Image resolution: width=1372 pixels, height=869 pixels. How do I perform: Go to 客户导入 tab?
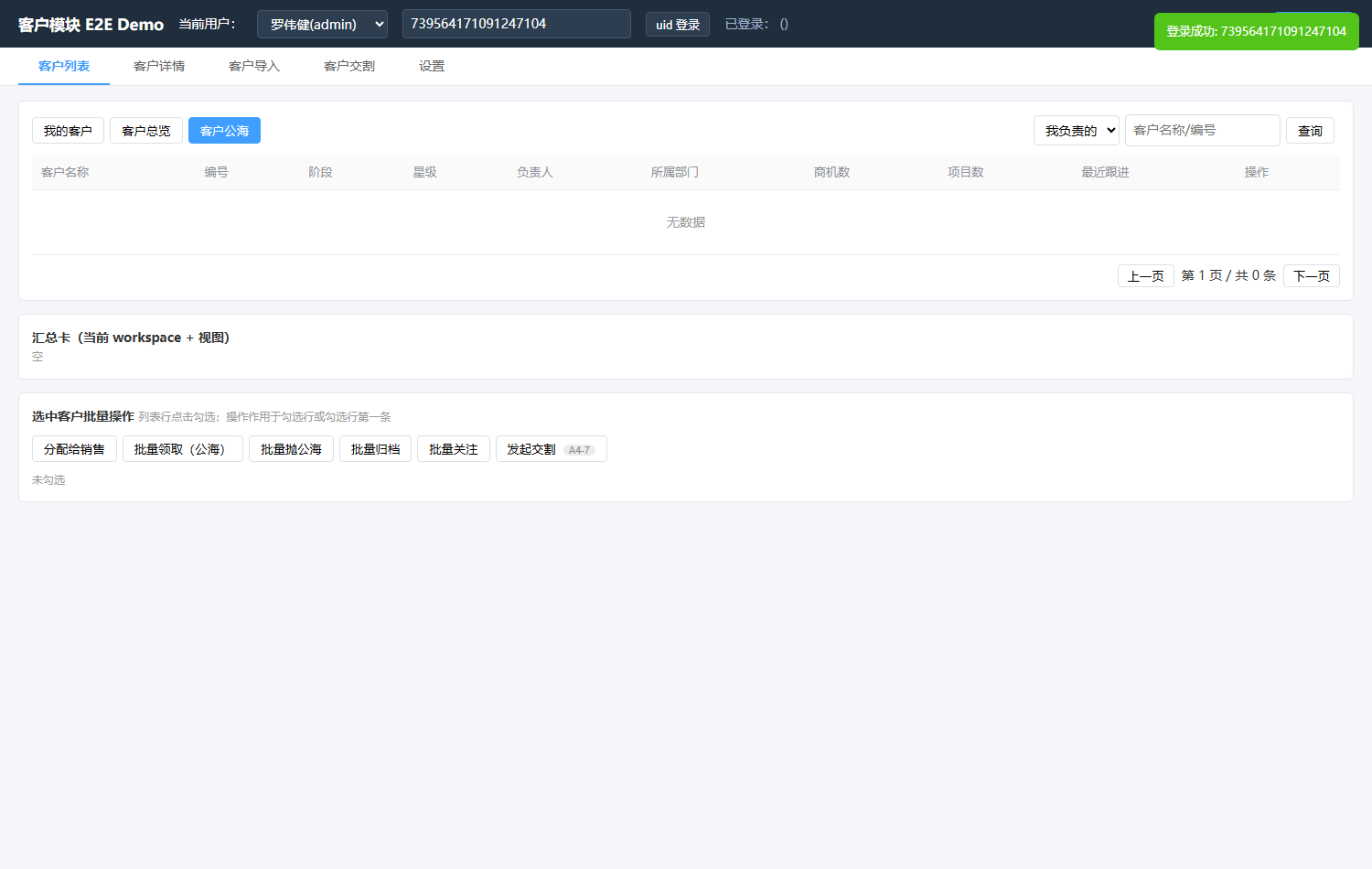(254, 66)
